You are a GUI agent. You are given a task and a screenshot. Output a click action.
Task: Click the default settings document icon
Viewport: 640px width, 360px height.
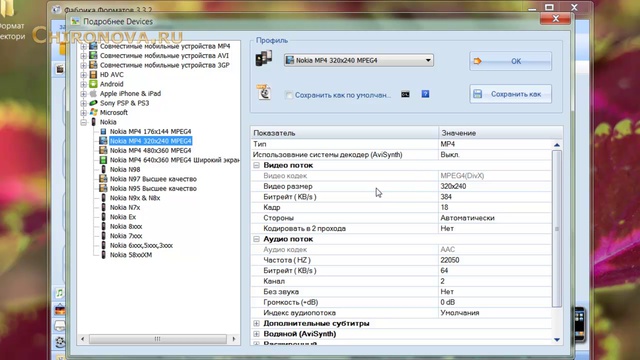click(264, 92)
